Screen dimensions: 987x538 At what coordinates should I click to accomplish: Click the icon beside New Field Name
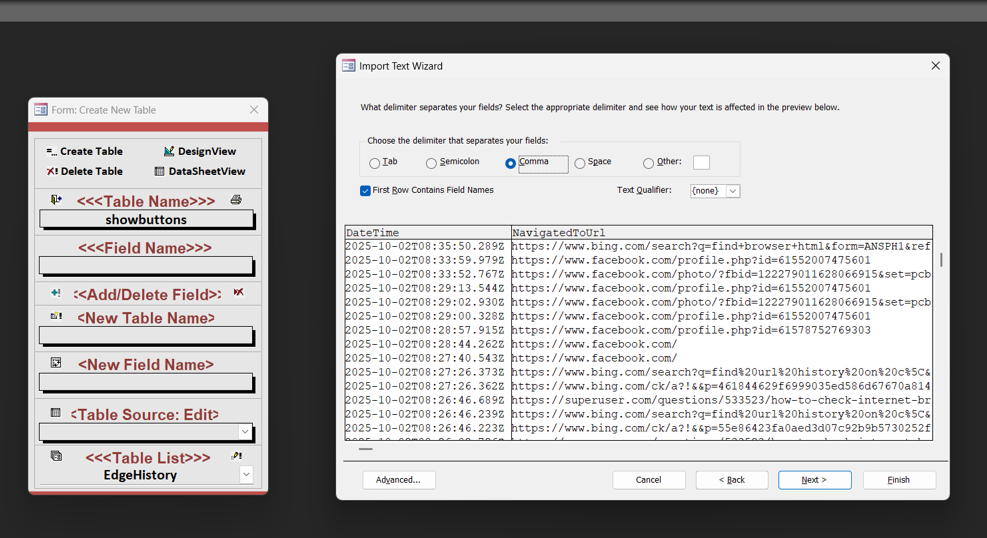click(x=56, y=362)
